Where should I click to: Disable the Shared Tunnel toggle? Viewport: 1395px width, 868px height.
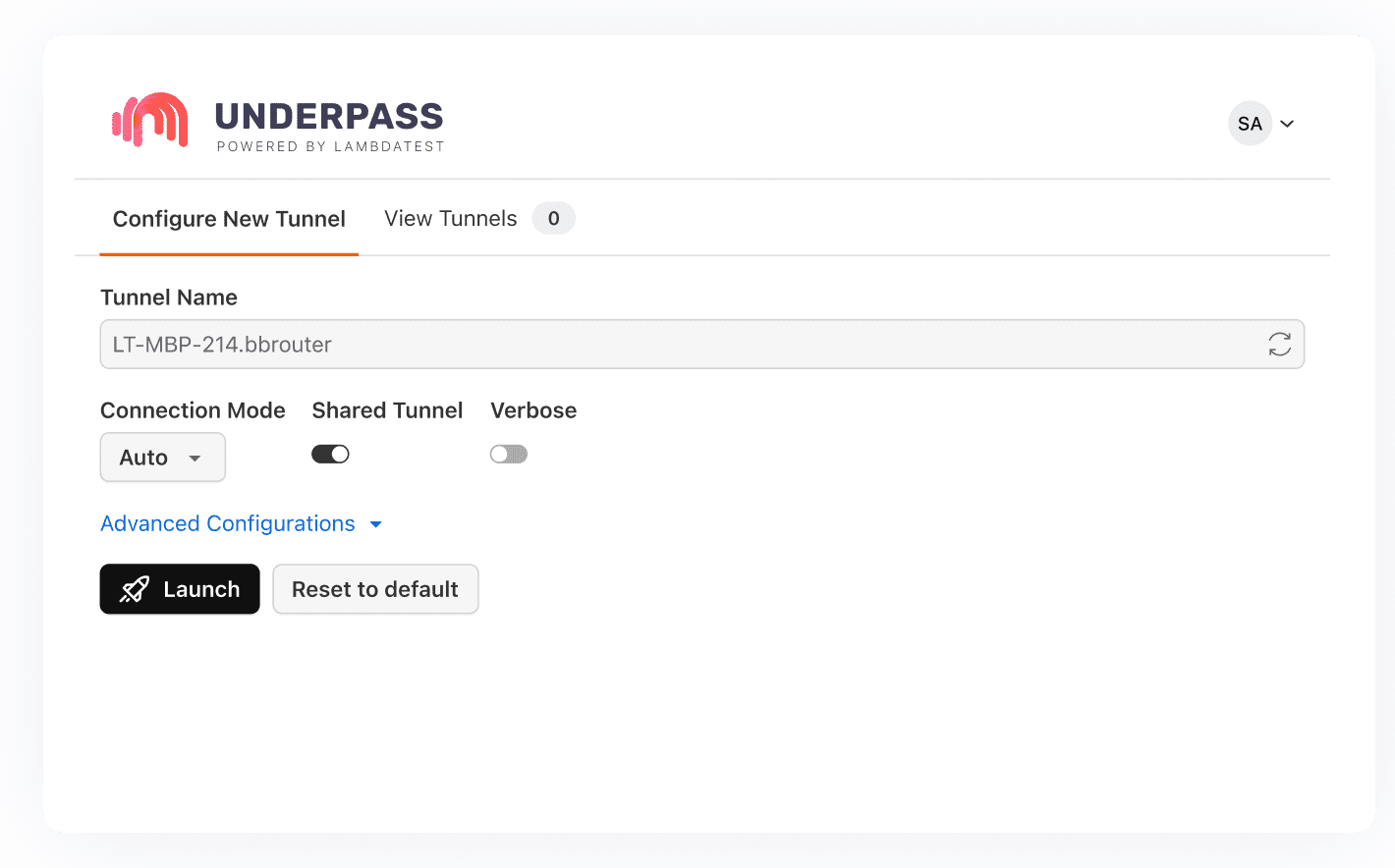pyautogui.click(x=330, y=454)
